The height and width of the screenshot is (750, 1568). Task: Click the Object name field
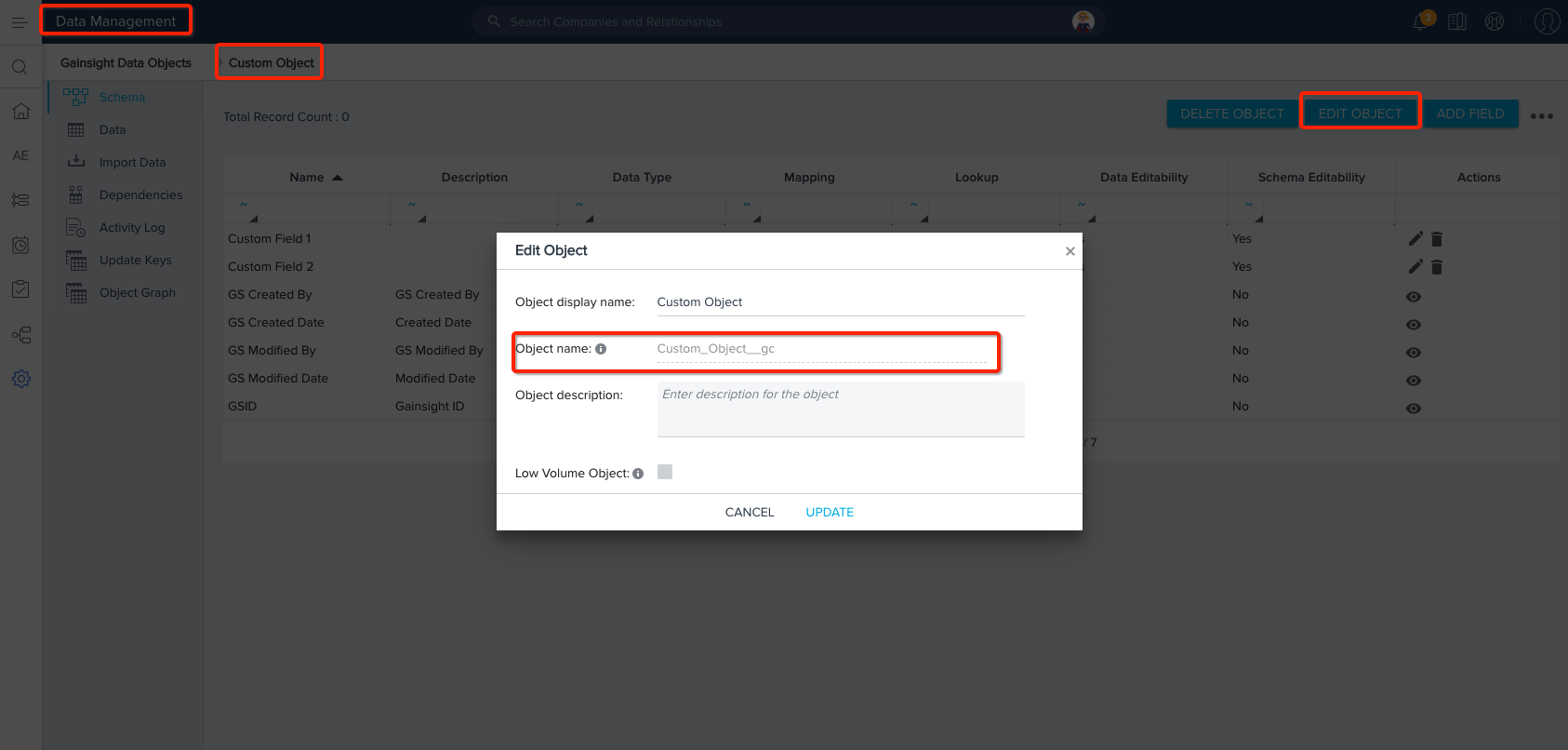click(822, 349)
